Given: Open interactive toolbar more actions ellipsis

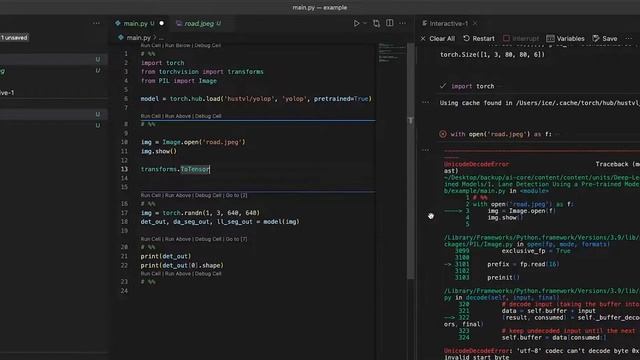Looking at the screenshot, I should click(x=629, y=38).
